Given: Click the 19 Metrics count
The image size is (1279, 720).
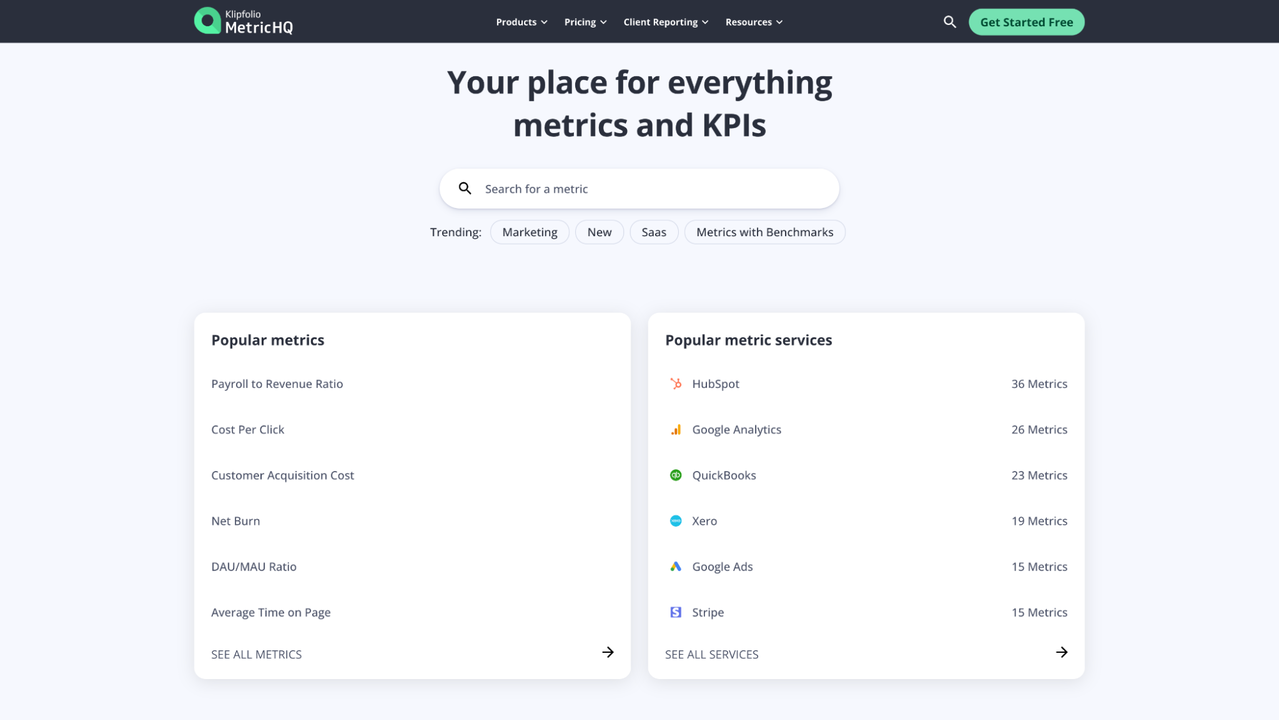Looking at the screenshot, I should pos(1039,521).
